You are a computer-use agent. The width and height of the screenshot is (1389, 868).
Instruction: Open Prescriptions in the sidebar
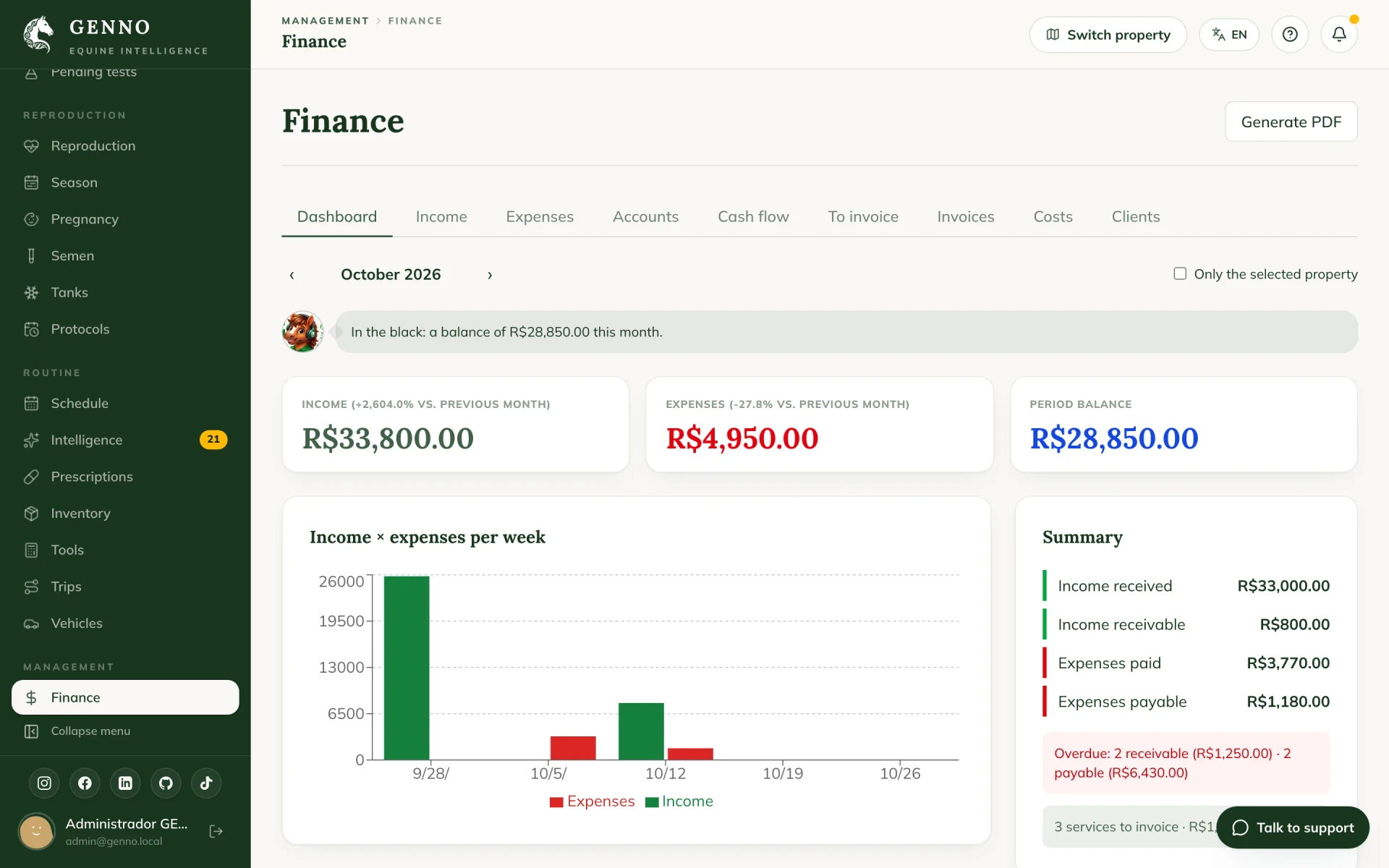coord(125,477)
